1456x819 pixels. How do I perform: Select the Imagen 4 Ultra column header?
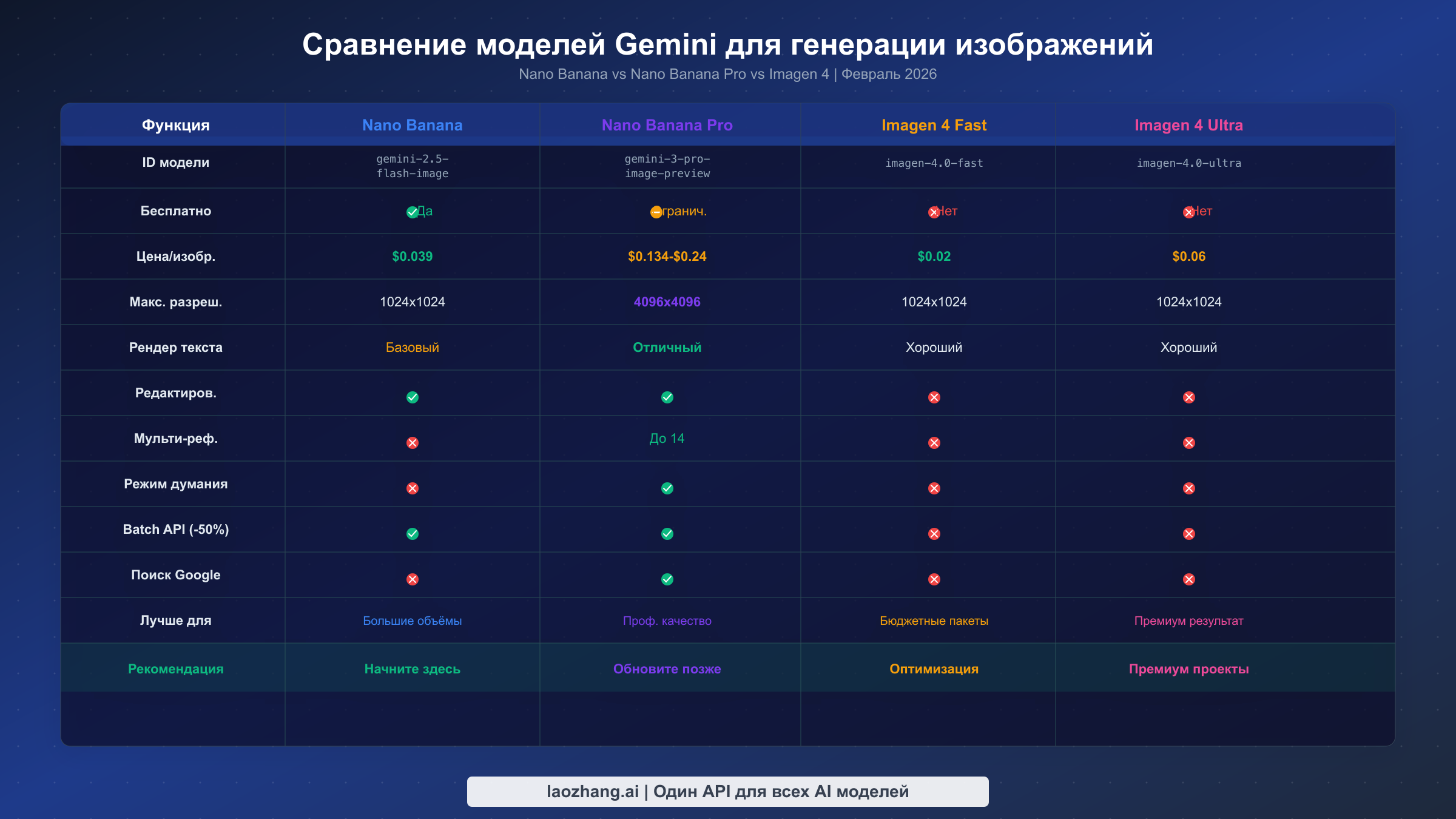(1188, 125)
